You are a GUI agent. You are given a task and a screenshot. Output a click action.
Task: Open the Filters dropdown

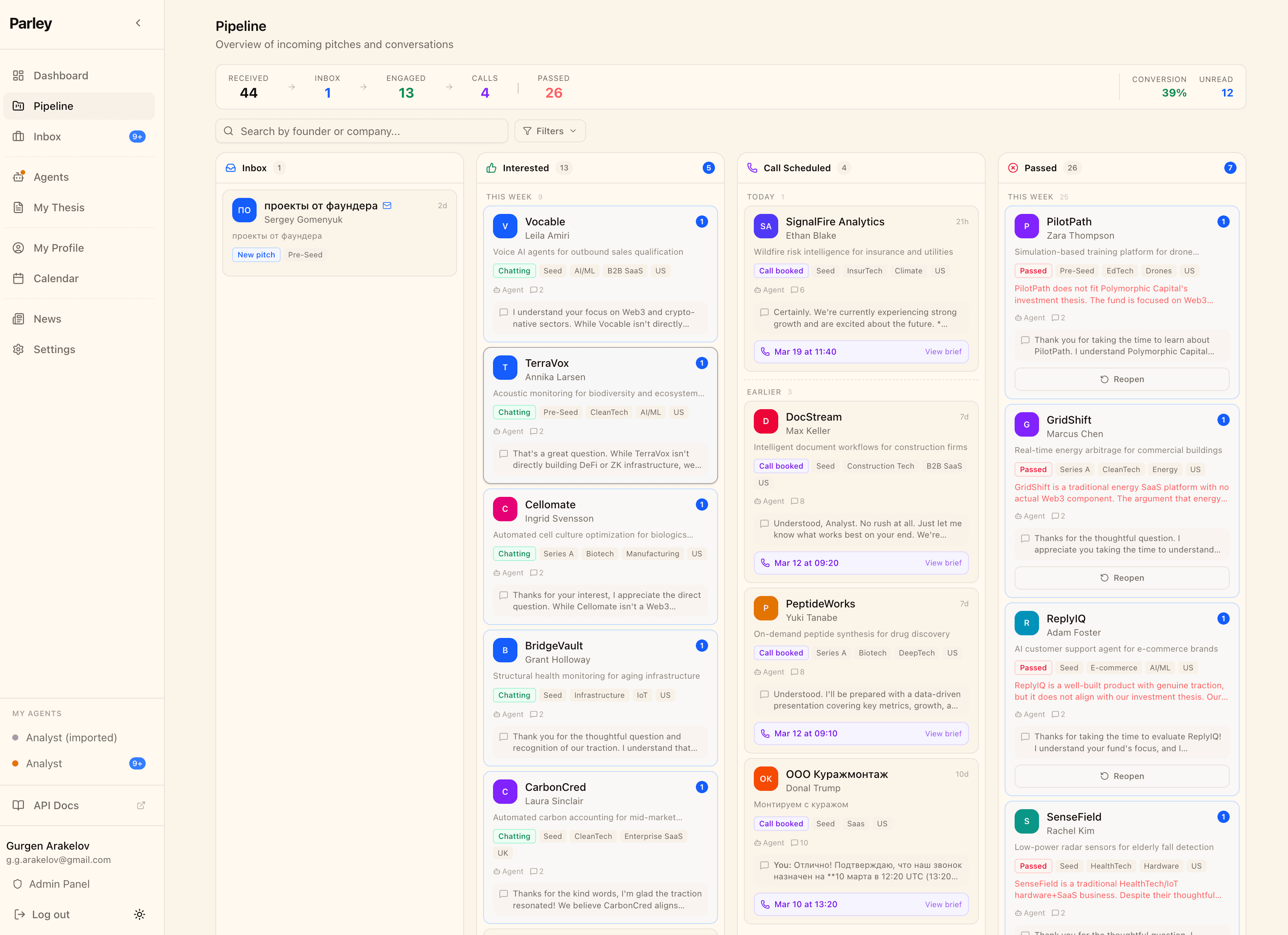coord(549,131)
